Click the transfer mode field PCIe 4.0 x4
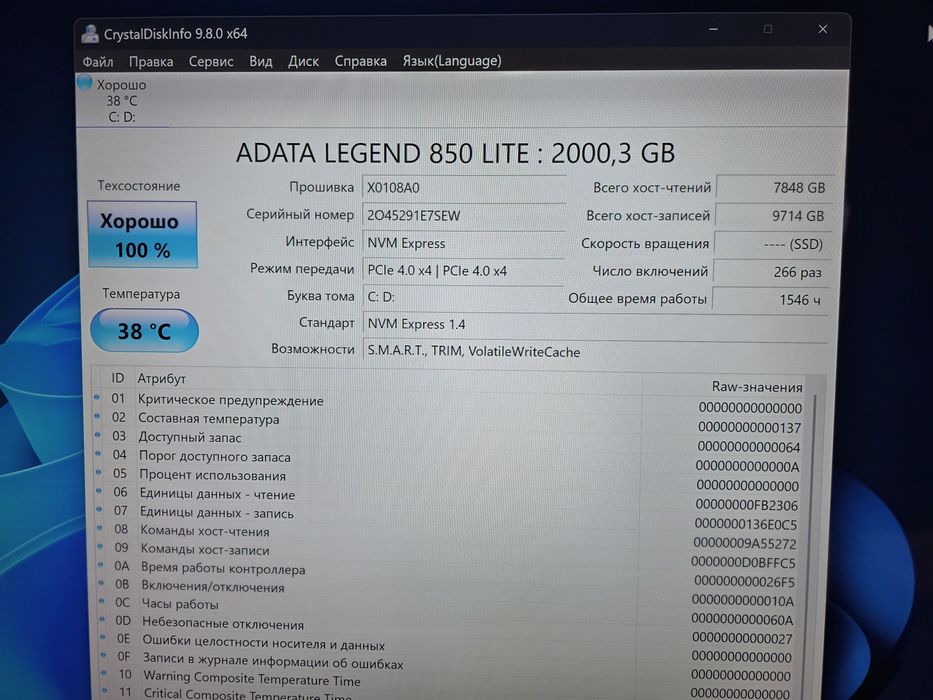933x700 pixels. [464, 270]
